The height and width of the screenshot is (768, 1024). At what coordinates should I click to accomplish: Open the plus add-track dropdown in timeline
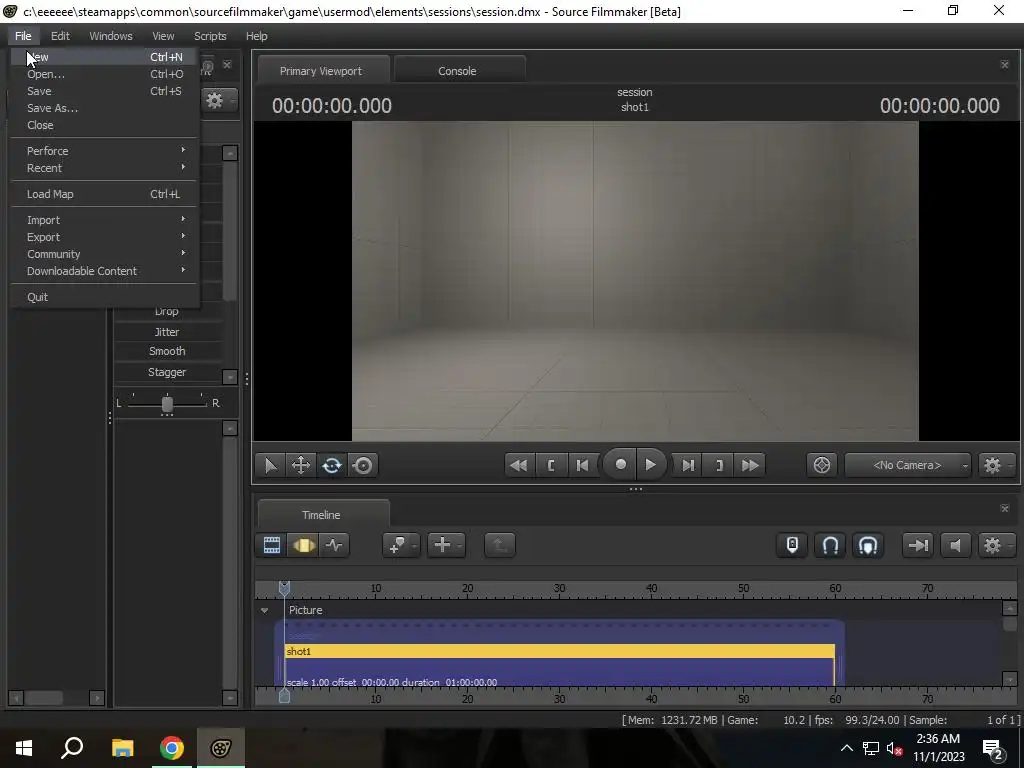point(446,545)
